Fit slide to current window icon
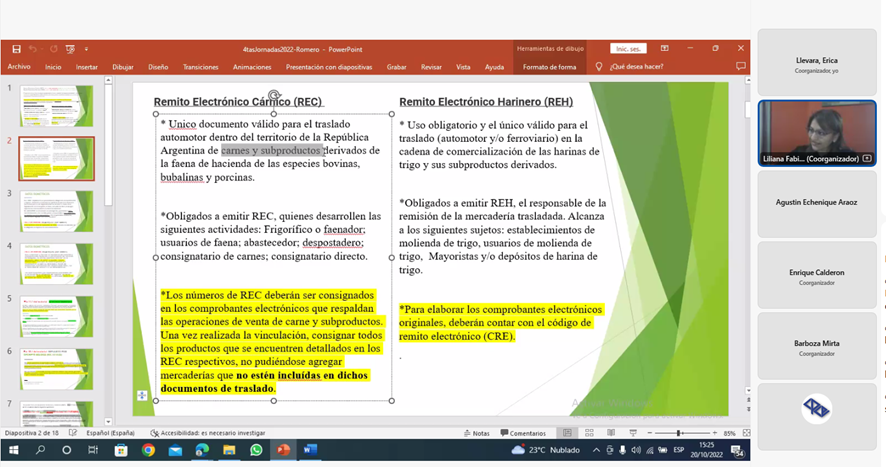Screen dimensions: 886x467 click(746, 433)
